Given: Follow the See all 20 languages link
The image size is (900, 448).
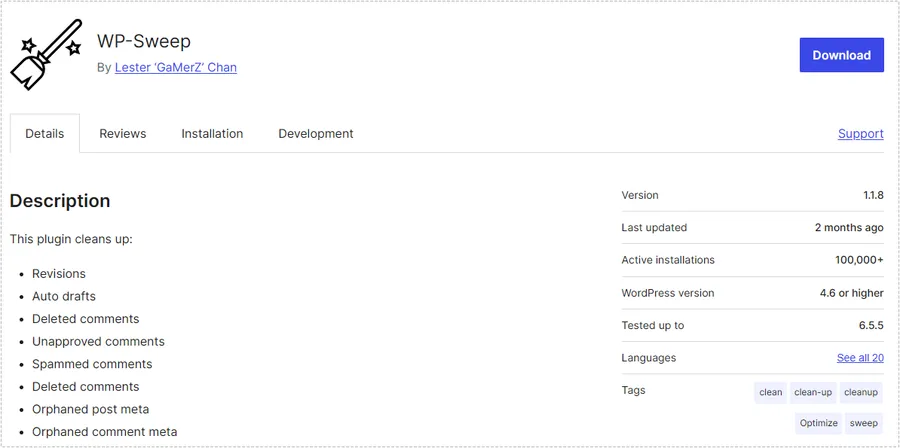Looking at the screenshot, I should coord(860,358).
